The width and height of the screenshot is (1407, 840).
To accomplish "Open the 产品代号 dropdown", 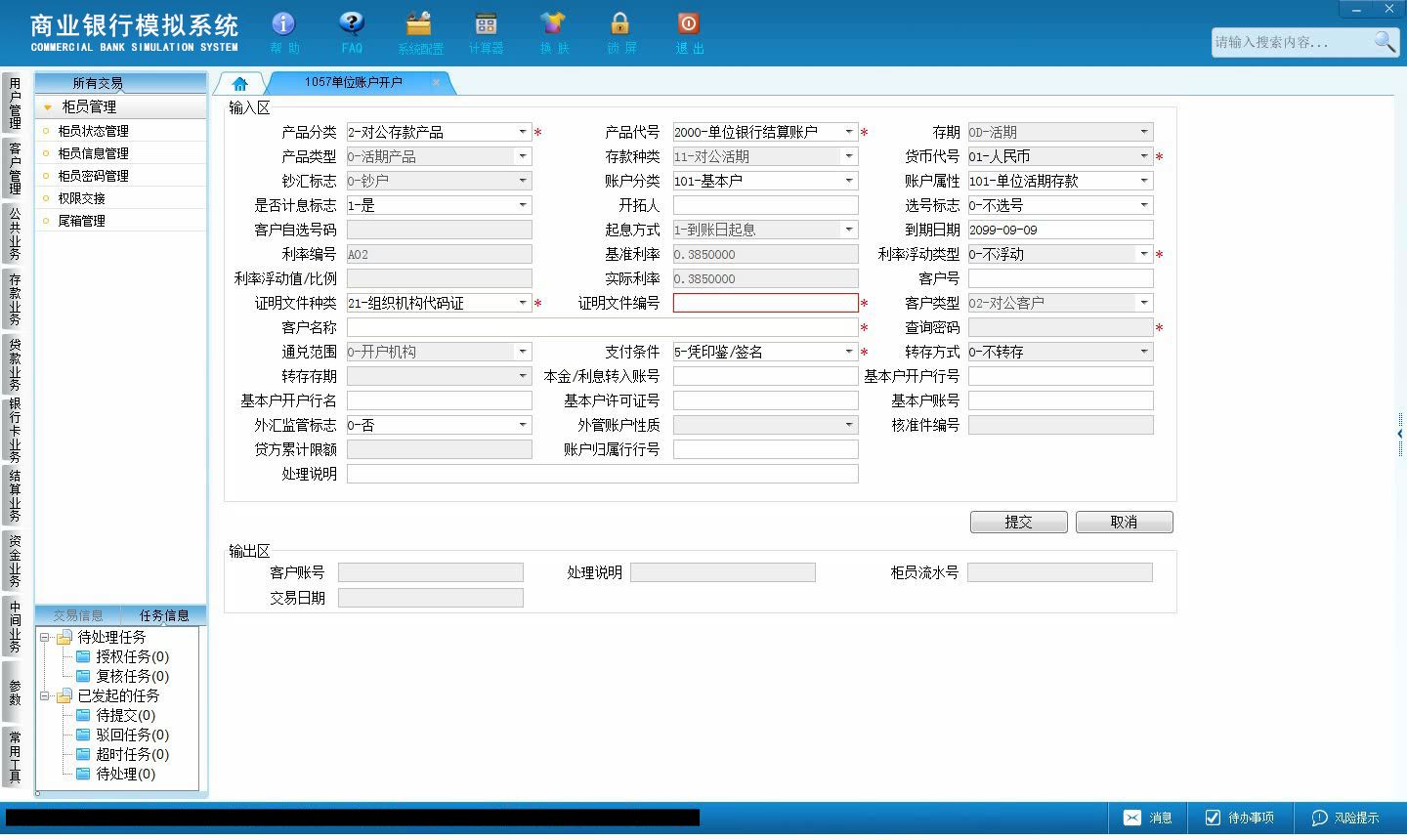I will click(x=849, y=132).
